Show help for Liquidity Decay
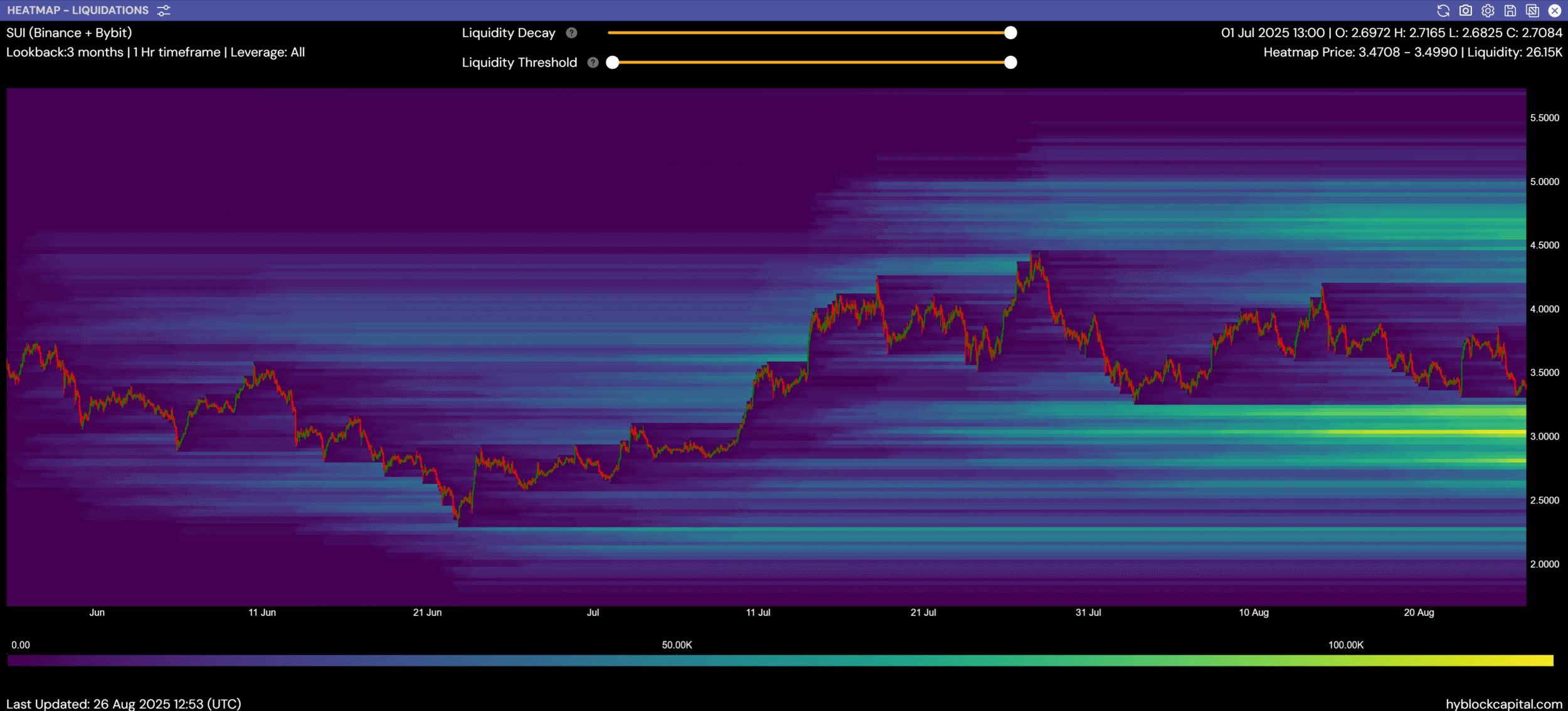Screen dimensions: 1568x711 click(571, 33)
